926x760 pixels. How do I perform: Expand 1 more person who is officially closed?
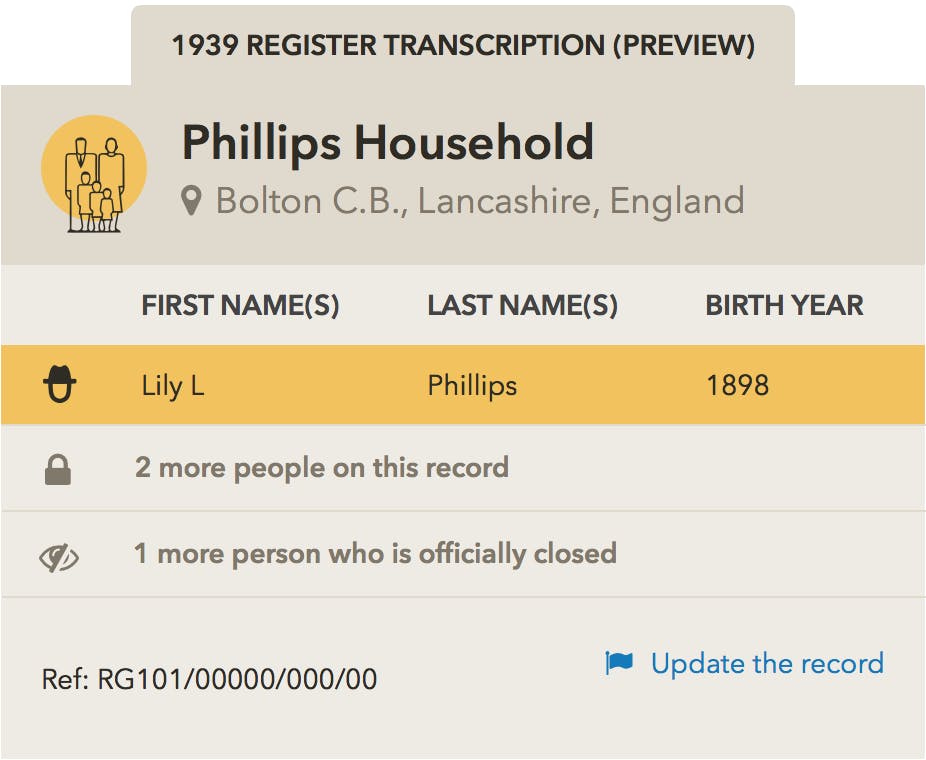(x=376, y=554)
